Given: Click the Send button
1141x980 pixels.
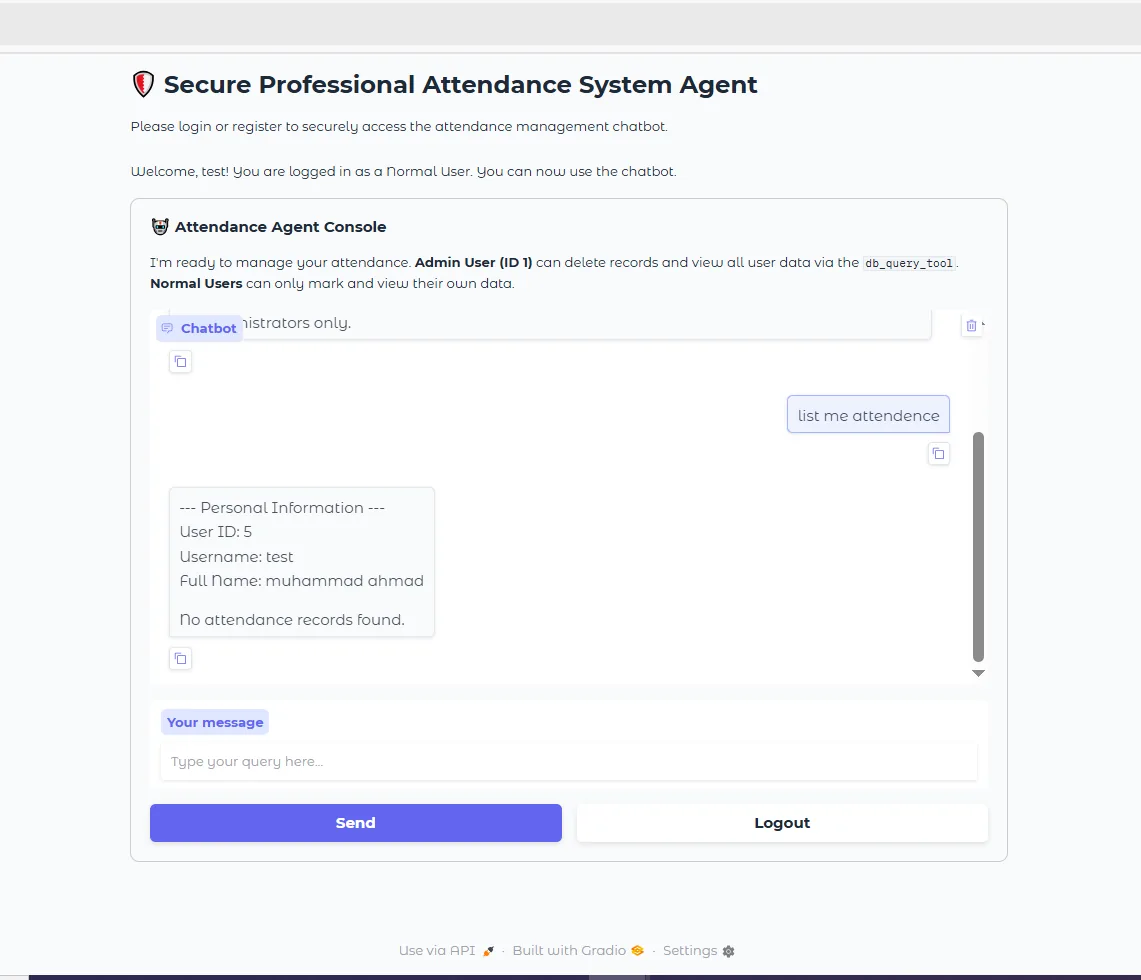Looking at the screenshot, I should coord(355,823).
